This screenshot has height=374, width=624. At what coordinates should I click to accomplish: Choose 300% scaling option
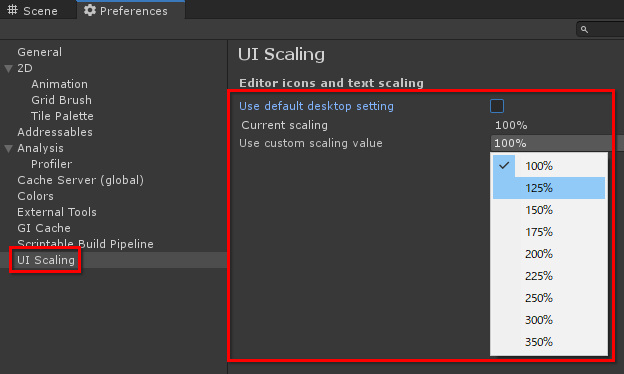click(549, 319)
